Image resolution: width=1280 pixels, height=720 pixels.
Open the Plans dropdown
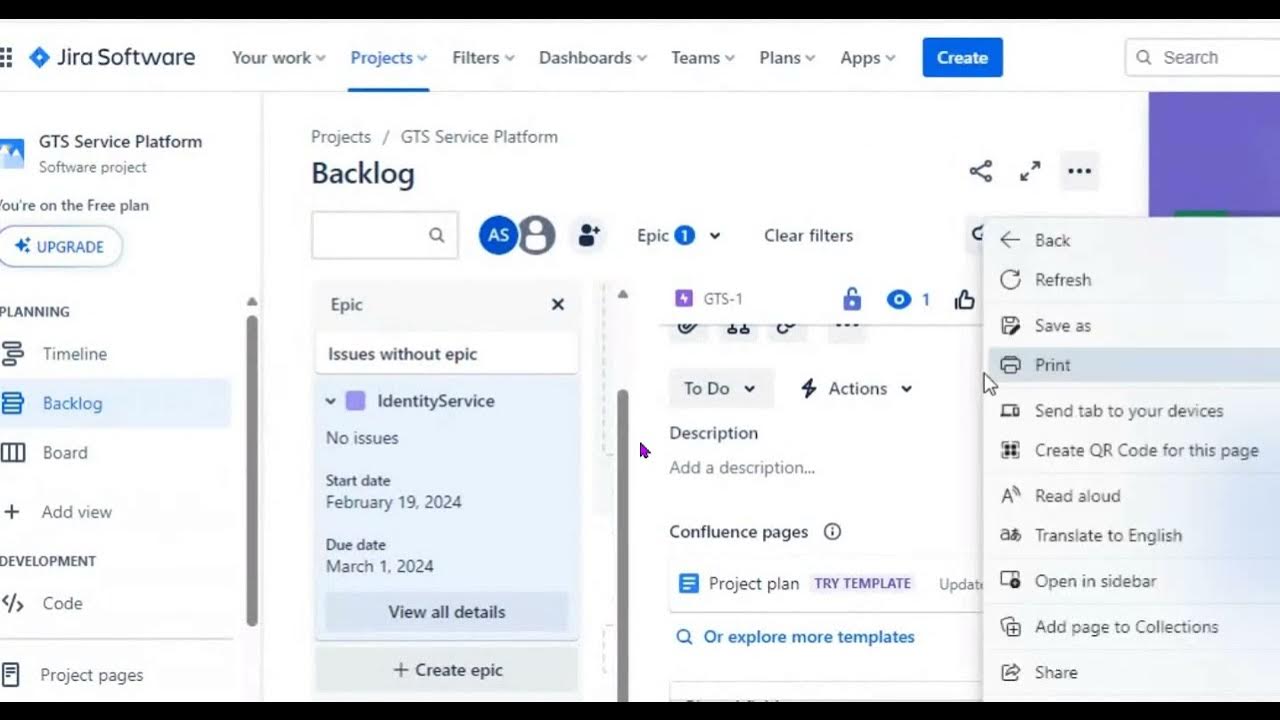pos(787,57)
